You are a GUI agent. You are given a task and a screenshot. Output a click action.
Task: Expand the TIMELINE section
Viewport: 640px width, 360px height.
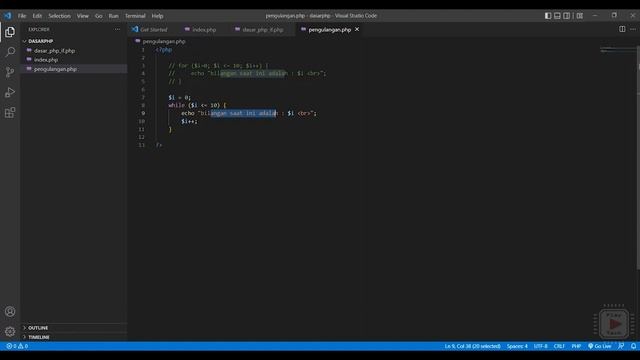coord(38,337)
